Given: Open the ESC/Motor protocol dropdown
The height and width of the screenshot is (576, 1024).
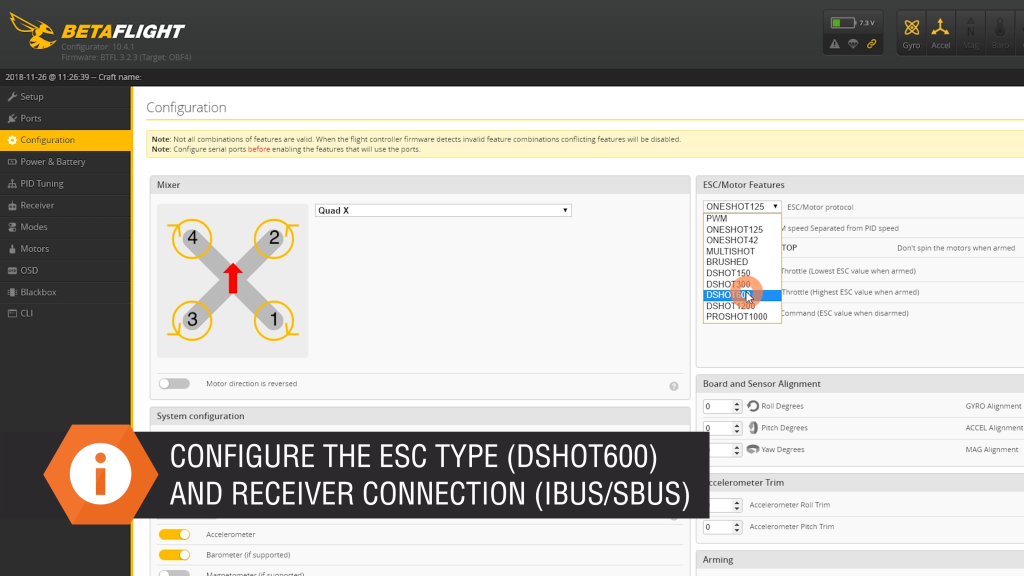Looking at the screenshot, I should point(742,206).
